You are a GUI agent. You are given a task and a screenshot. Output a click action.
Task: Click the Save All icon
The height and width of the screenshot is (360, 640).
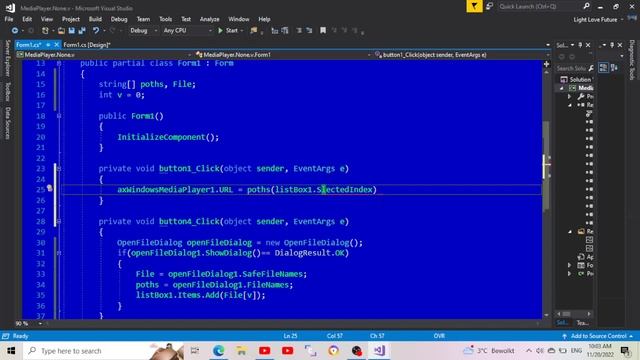[82, 31]
